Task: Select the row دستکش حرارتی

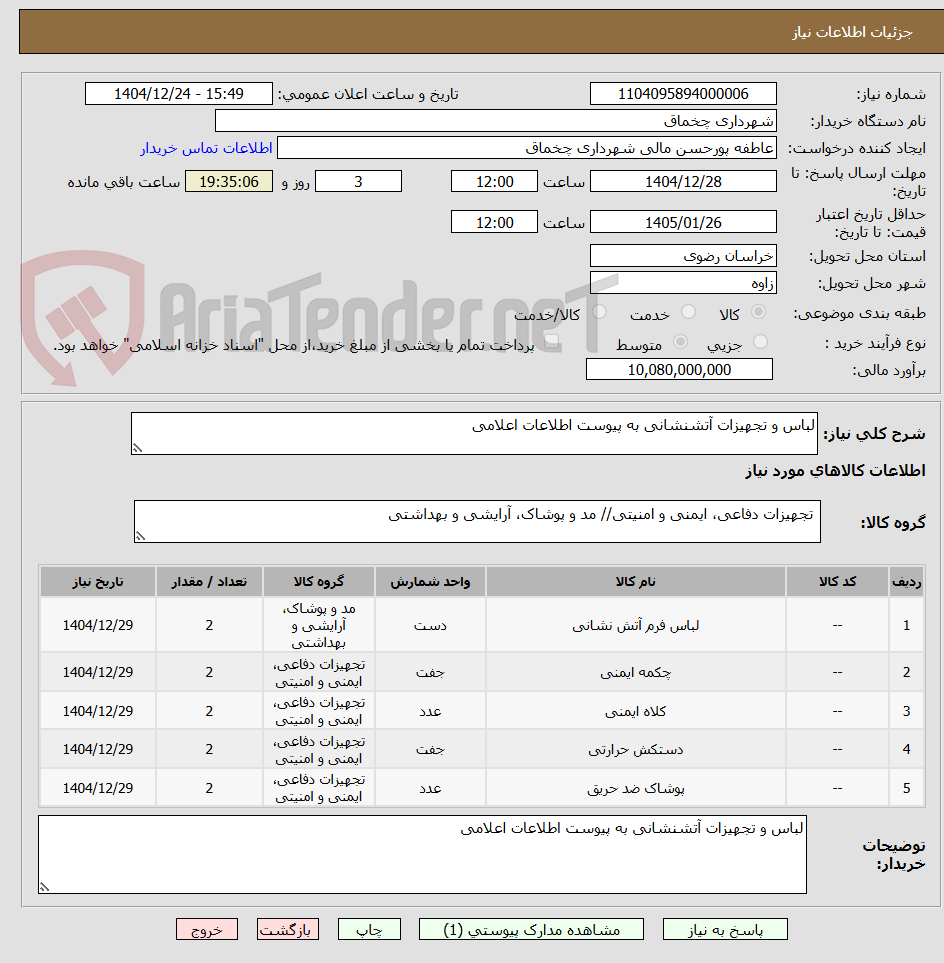Action: tap(482, 749)
